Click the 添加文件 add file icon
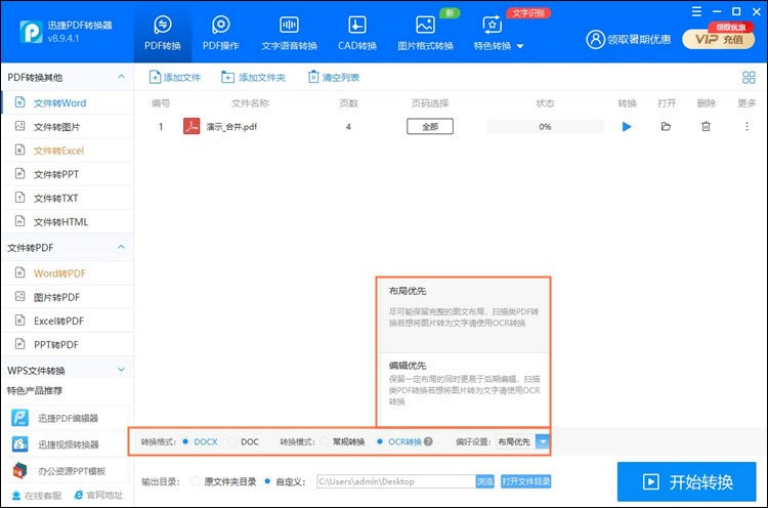This screenshot has width=768, height=508. [x=155, y=77]
